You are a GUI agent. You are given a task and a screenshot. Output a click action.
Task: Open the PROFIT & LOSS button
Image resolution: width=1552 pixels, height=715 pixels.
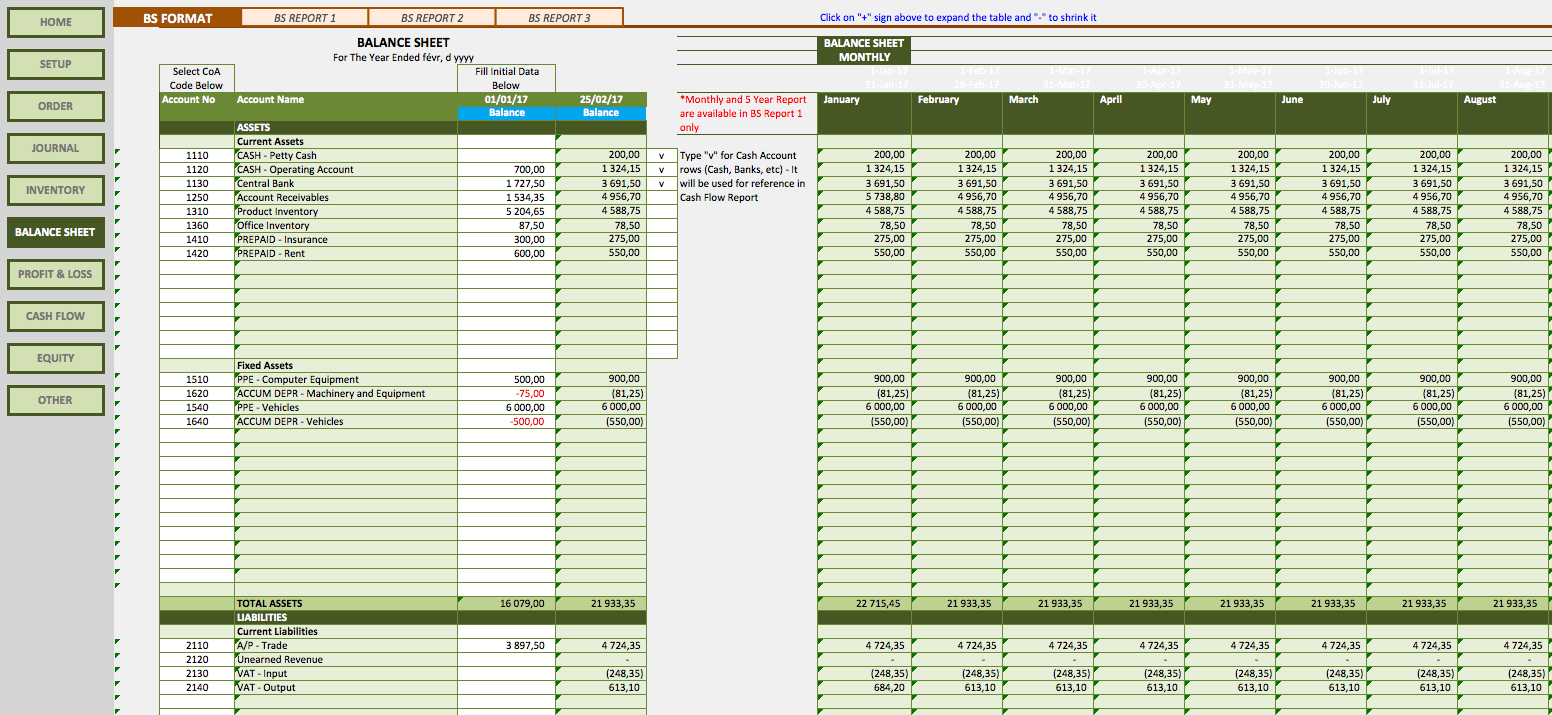pos(56,274)
